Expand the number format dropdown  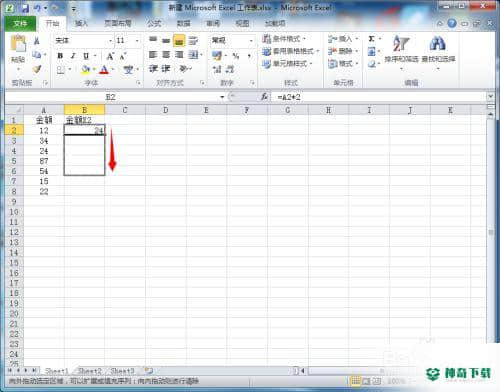(x=251, y=41)
